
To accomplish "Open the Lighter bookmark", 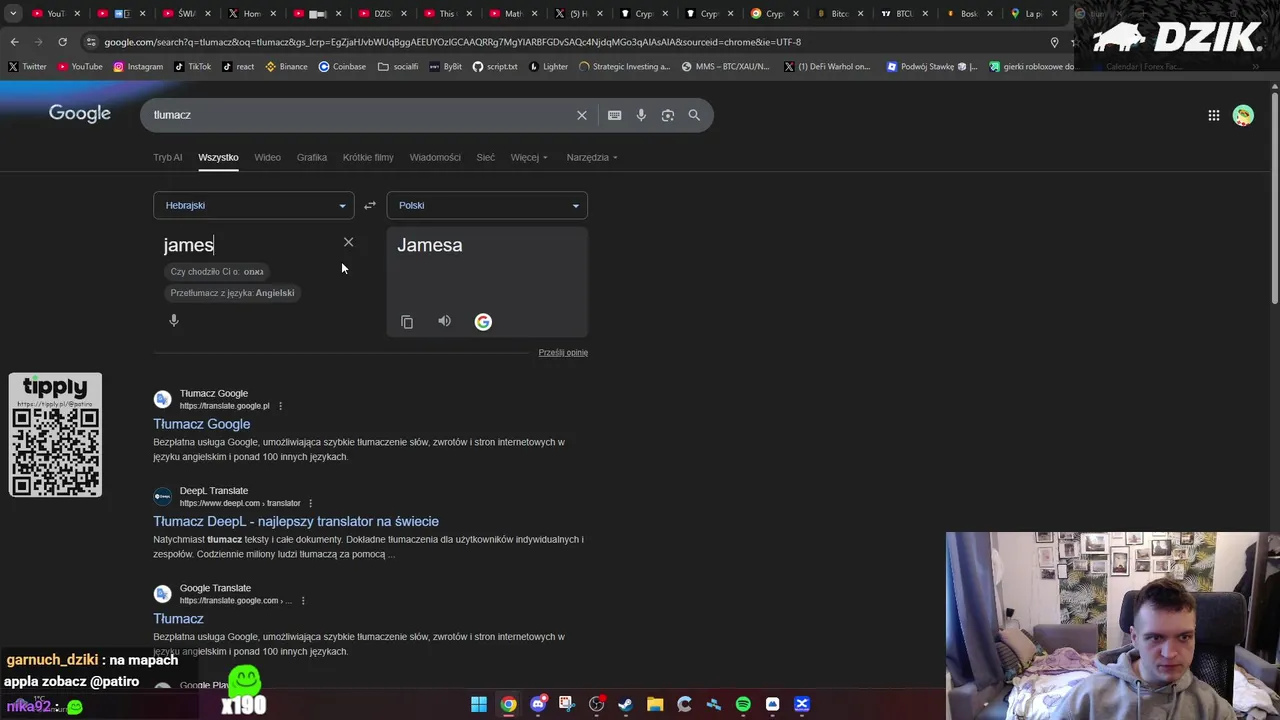I will click(x=548, y=67).
